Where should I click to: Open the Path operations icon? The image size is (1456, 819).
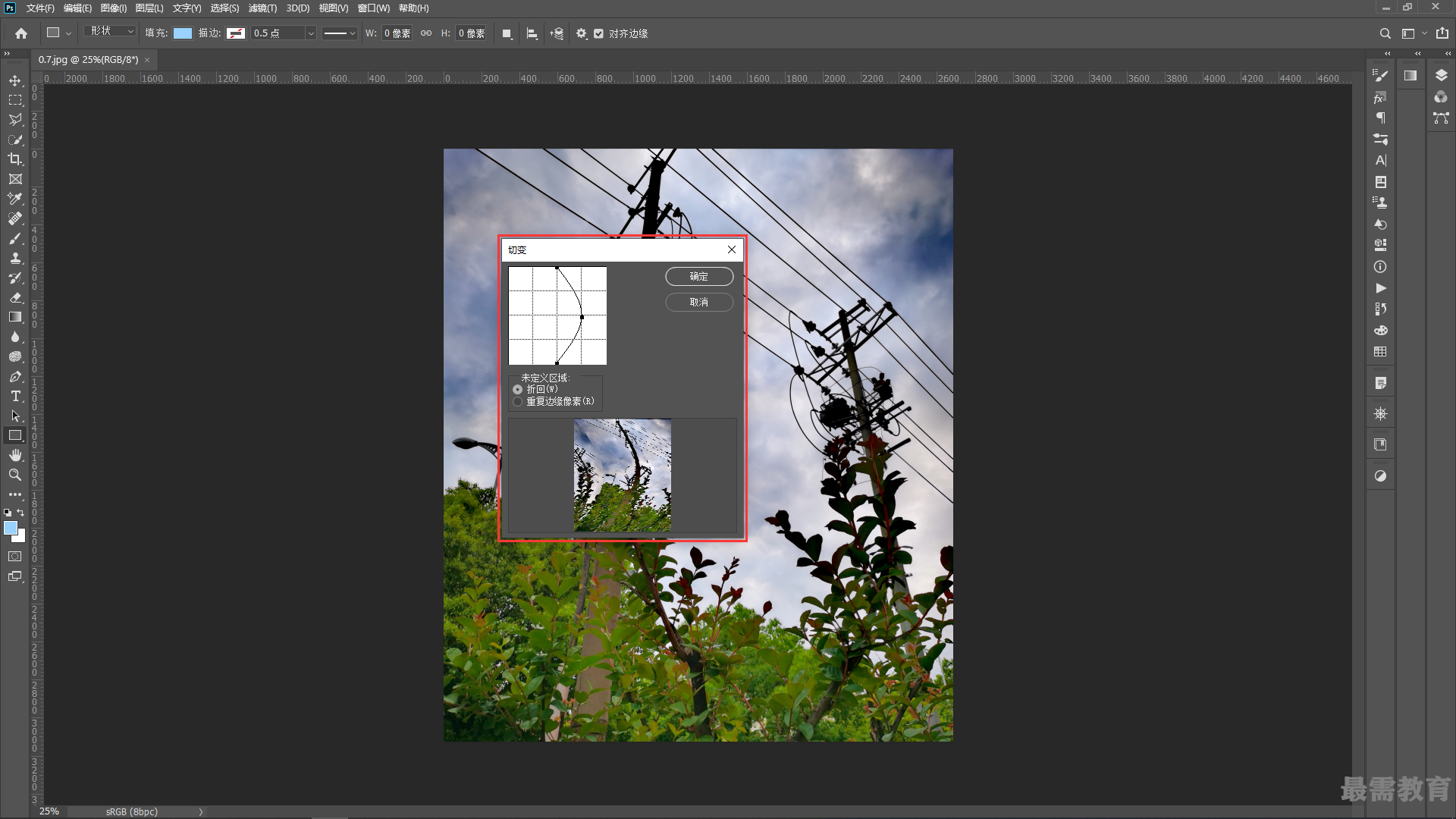click(x=507, y=33)
